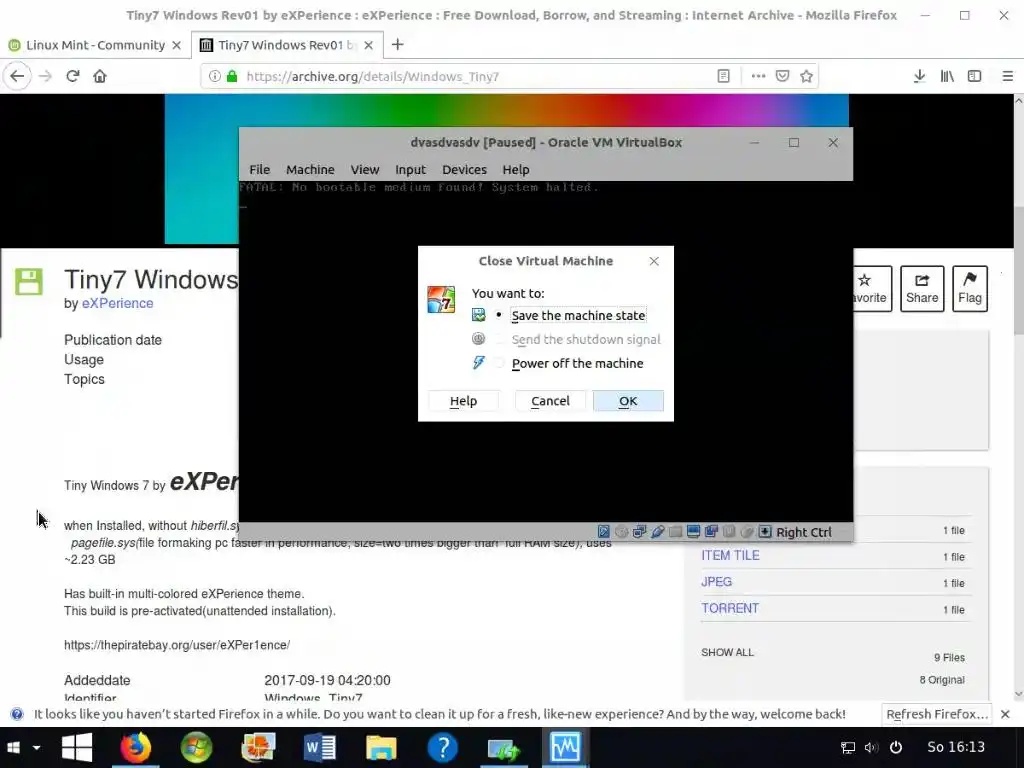Screen dimensions: 1024x768
Task: Open the system monitor icon in taskbar
Action: pyautogui.click(x=566, y=748)
